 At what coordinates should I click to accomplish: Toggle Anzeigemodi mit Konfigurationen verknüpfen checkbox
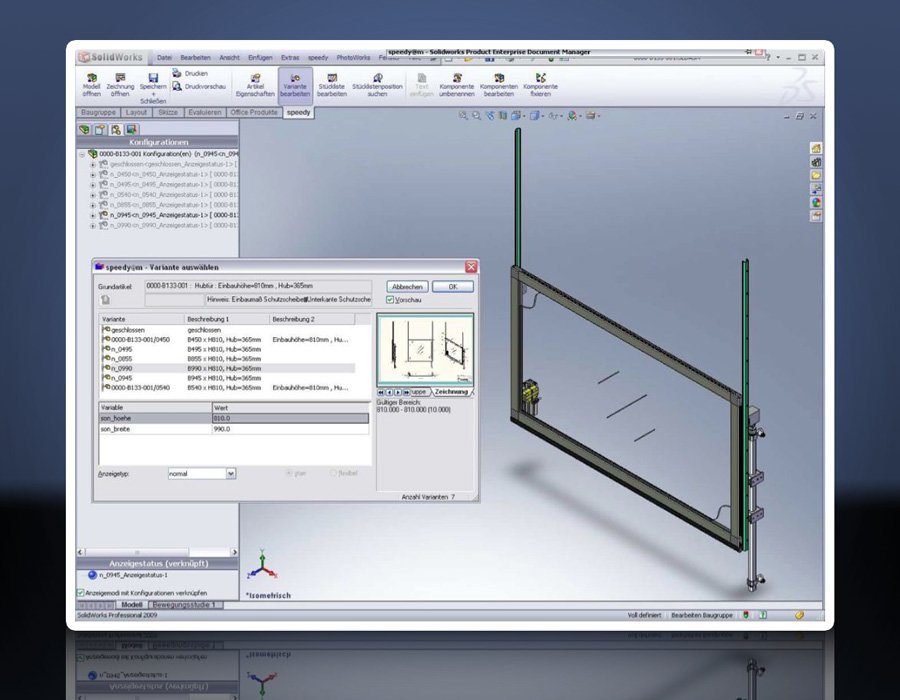click(x=80, y=593)
